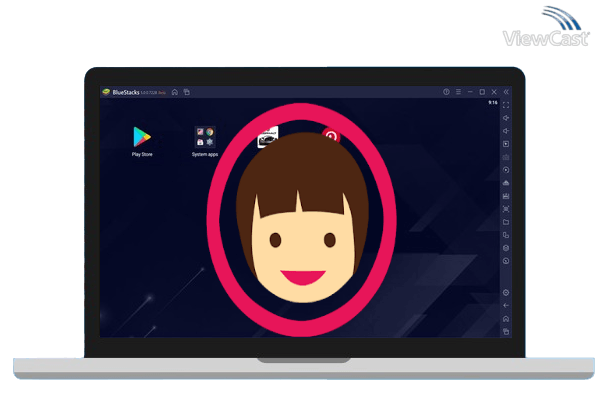Open the settings gear in sidebar

click(x=506, y=292)
